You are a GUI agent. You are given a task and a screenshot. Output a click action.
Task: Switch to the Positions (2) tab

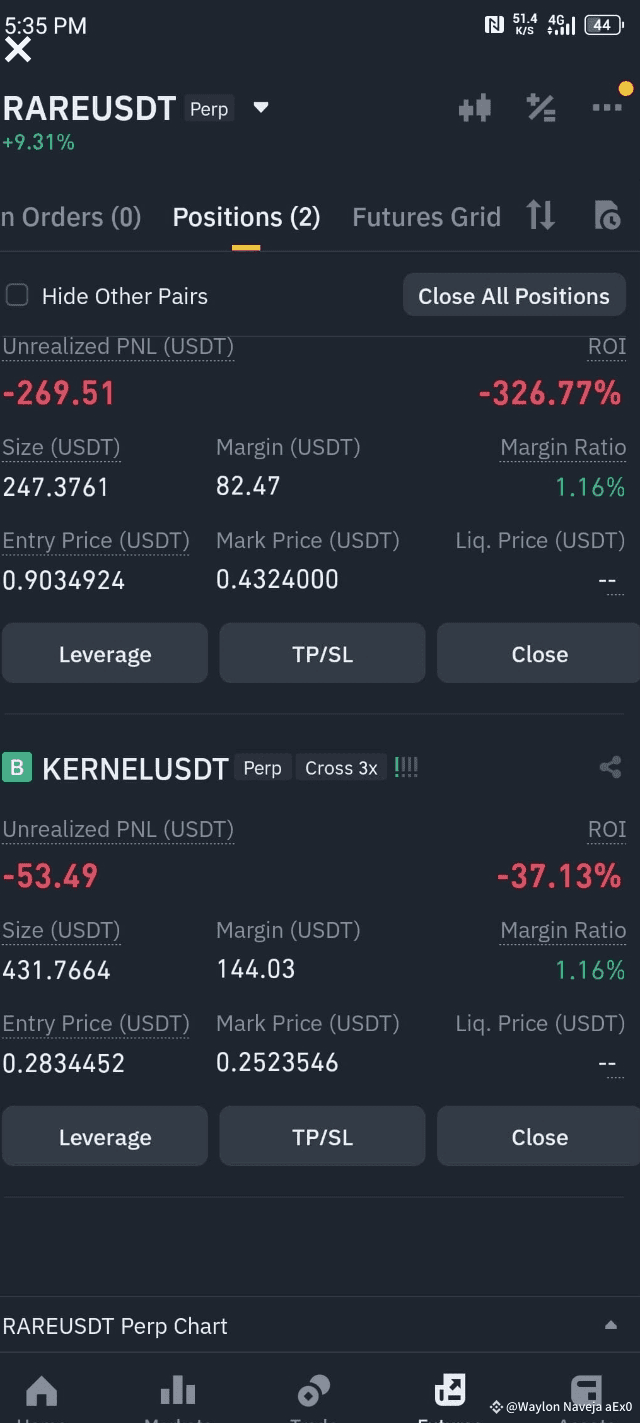tap(246, 217)
